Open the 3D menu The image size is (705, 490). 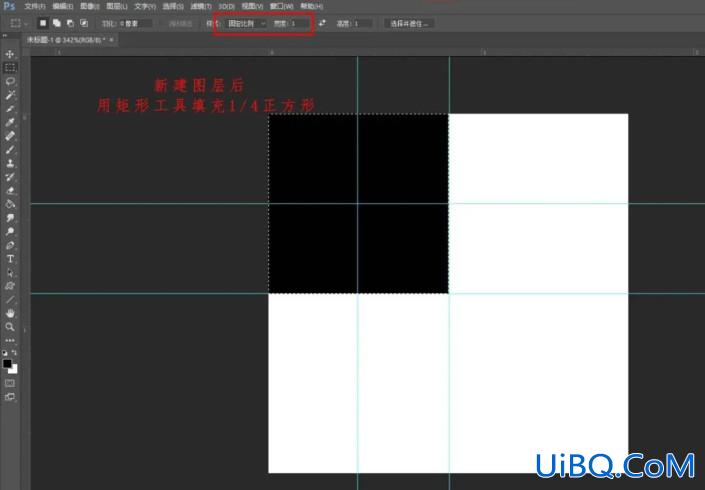[x=227, y=6]
